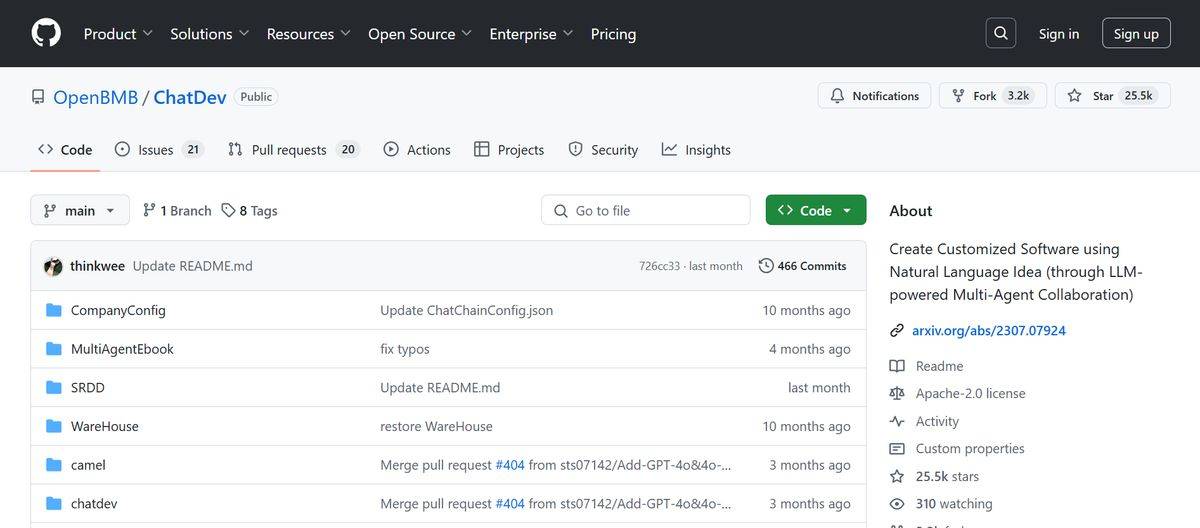Click the Pricing link
Viewport: 1200px width, 528px height.
tap(613, 33)
